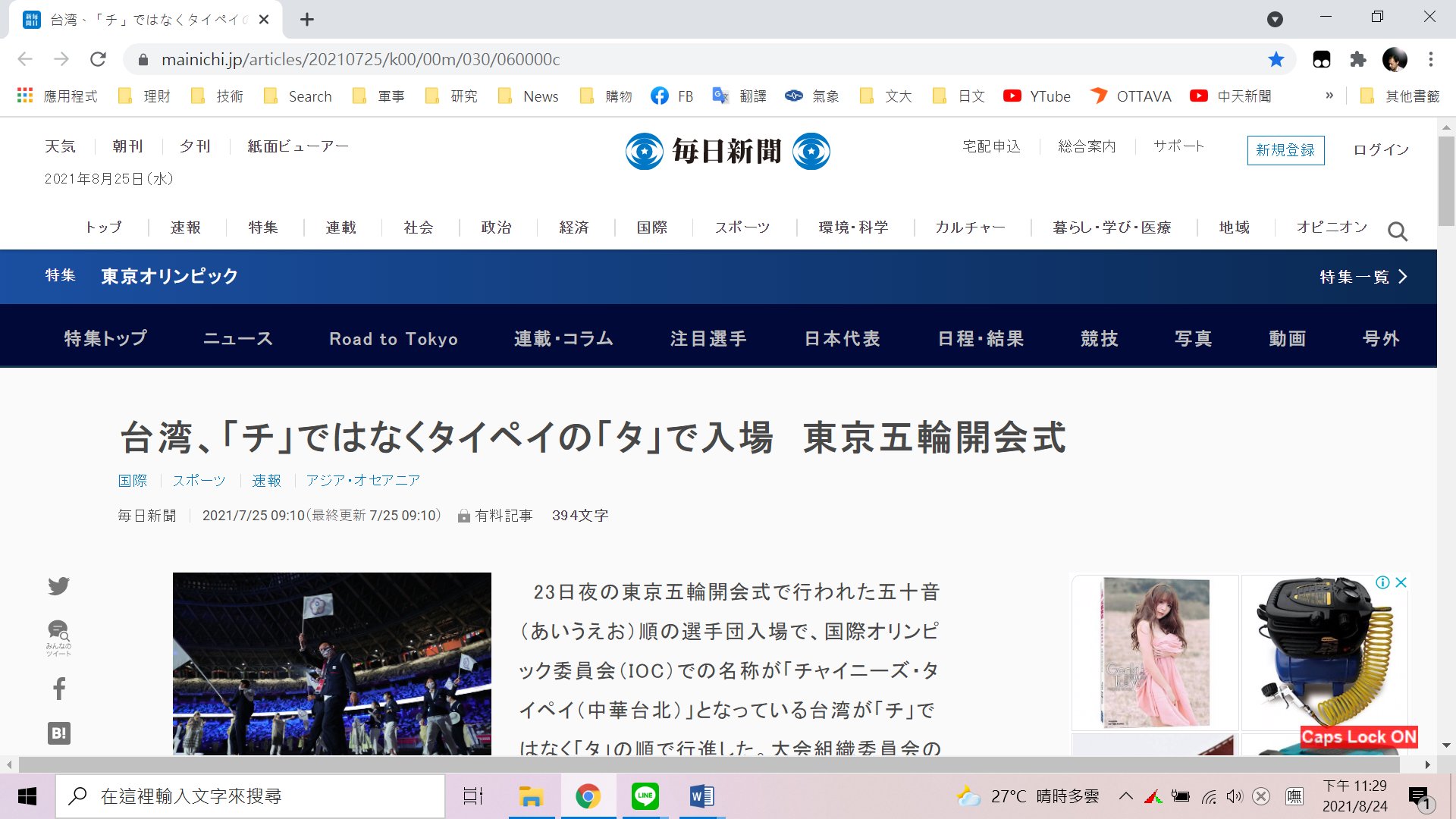Open the tab search dropdown arrow

pos(1276,20)
